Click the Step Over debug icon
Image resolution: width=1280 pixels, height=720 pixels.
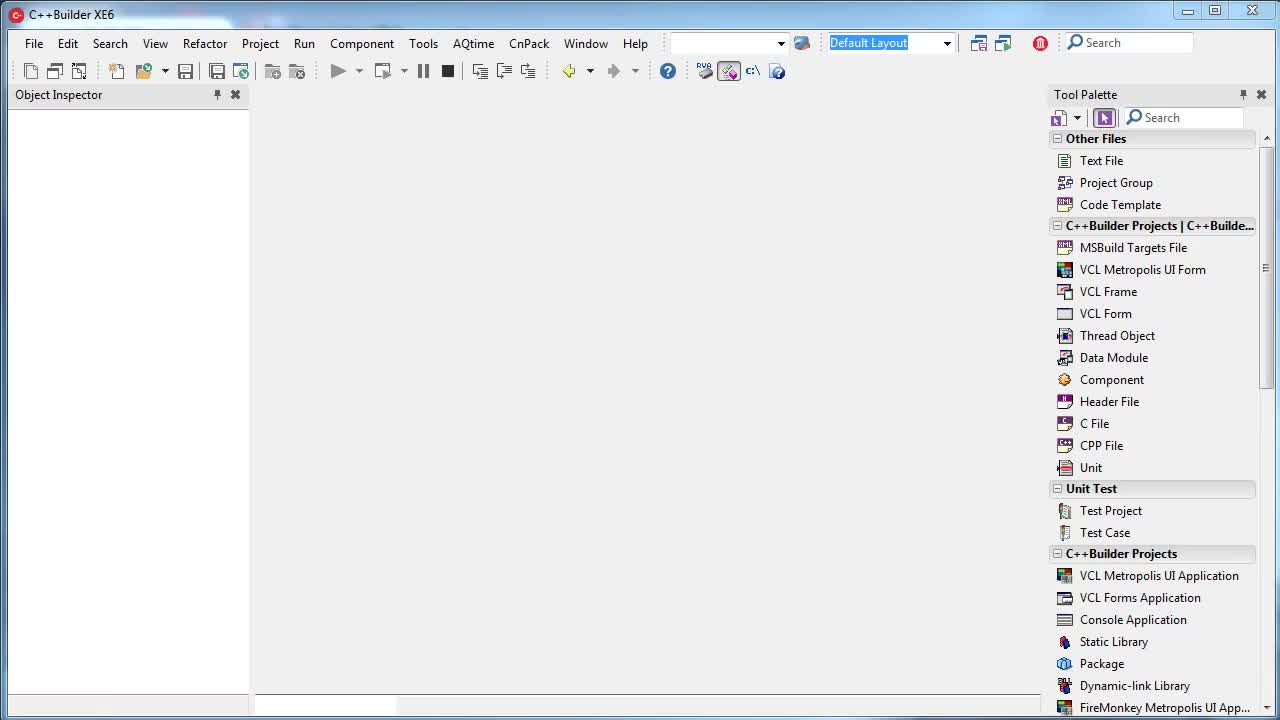point(504,71)
